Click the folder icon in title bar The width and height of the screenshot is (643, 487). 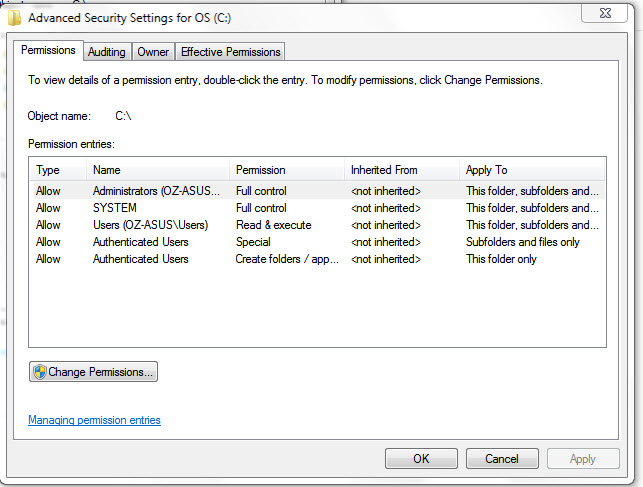(x=14, y=18)
